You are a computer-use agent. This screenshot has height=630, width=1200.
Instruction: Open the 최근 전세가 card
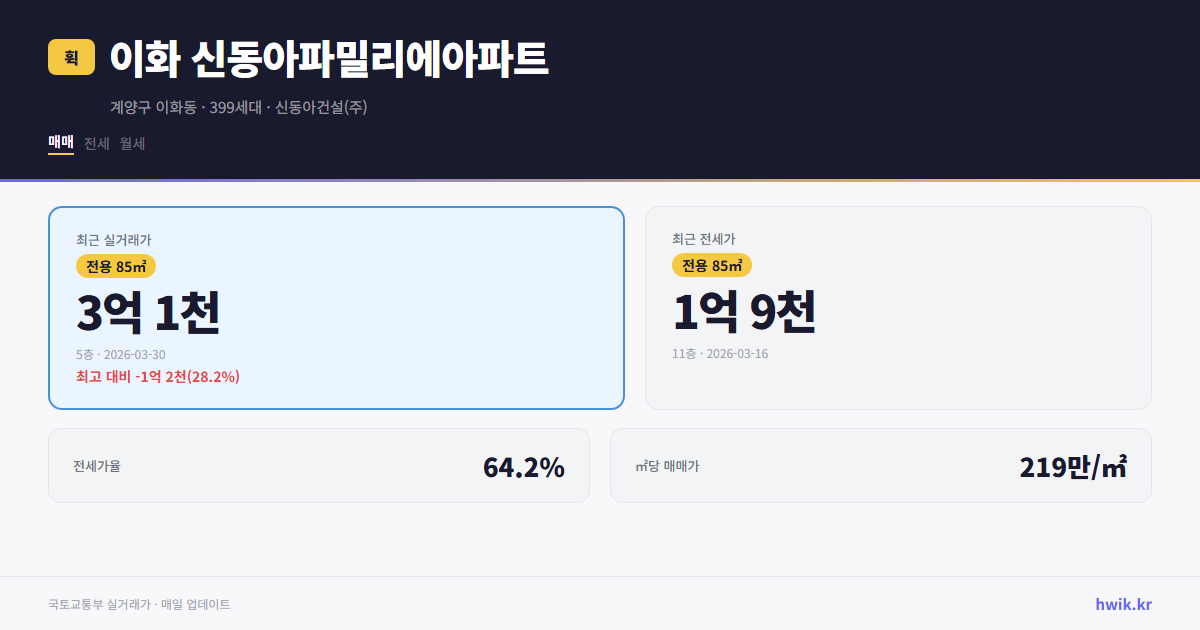[x=898, y=307]
